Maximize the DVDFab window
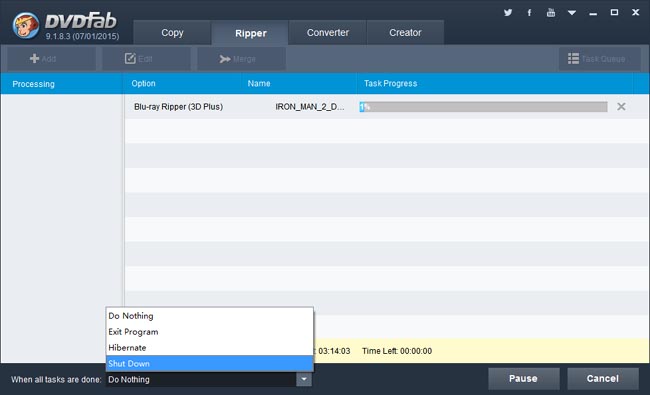 [614, 12]
